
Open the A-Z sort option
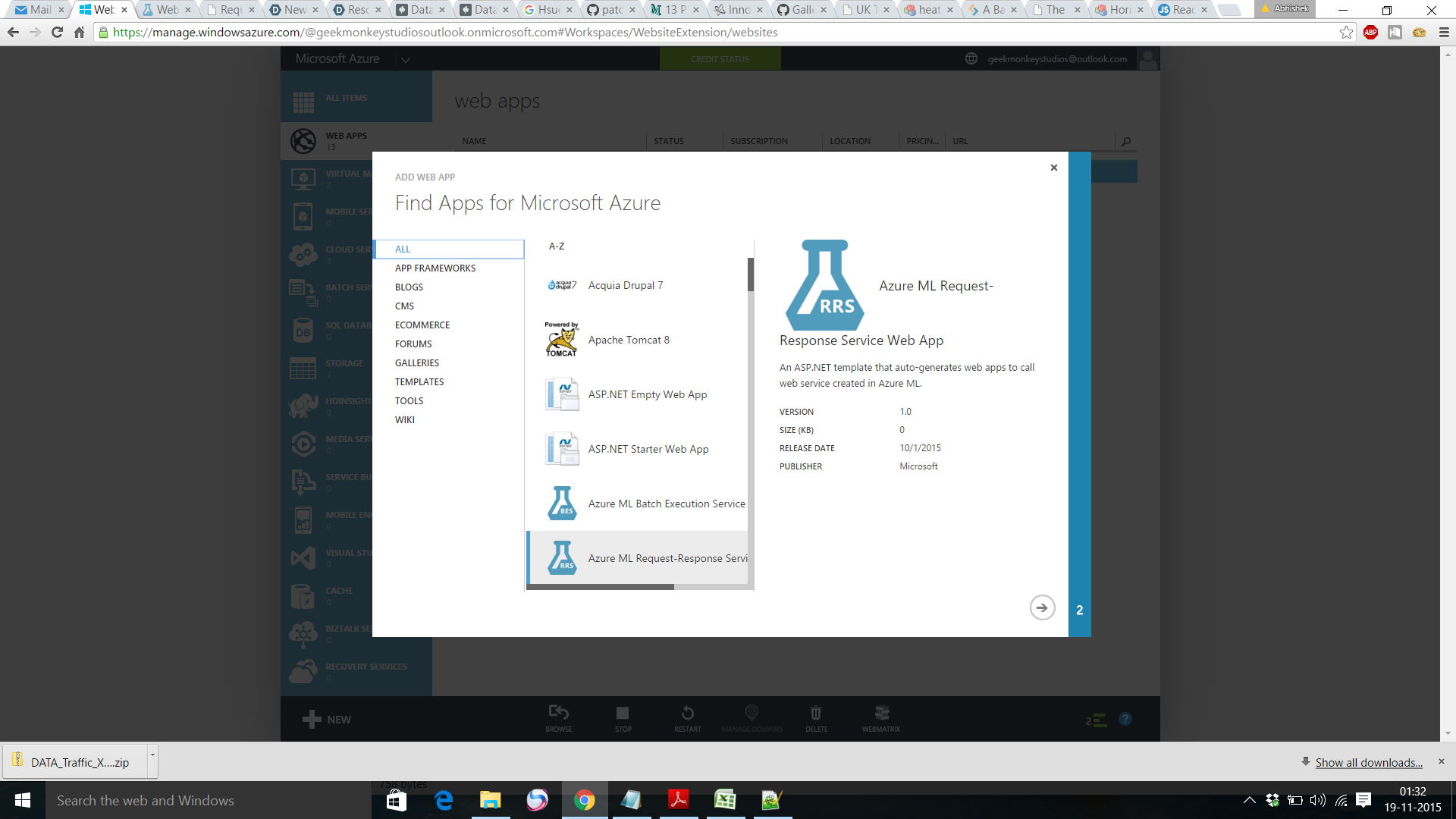click(557, 246)
